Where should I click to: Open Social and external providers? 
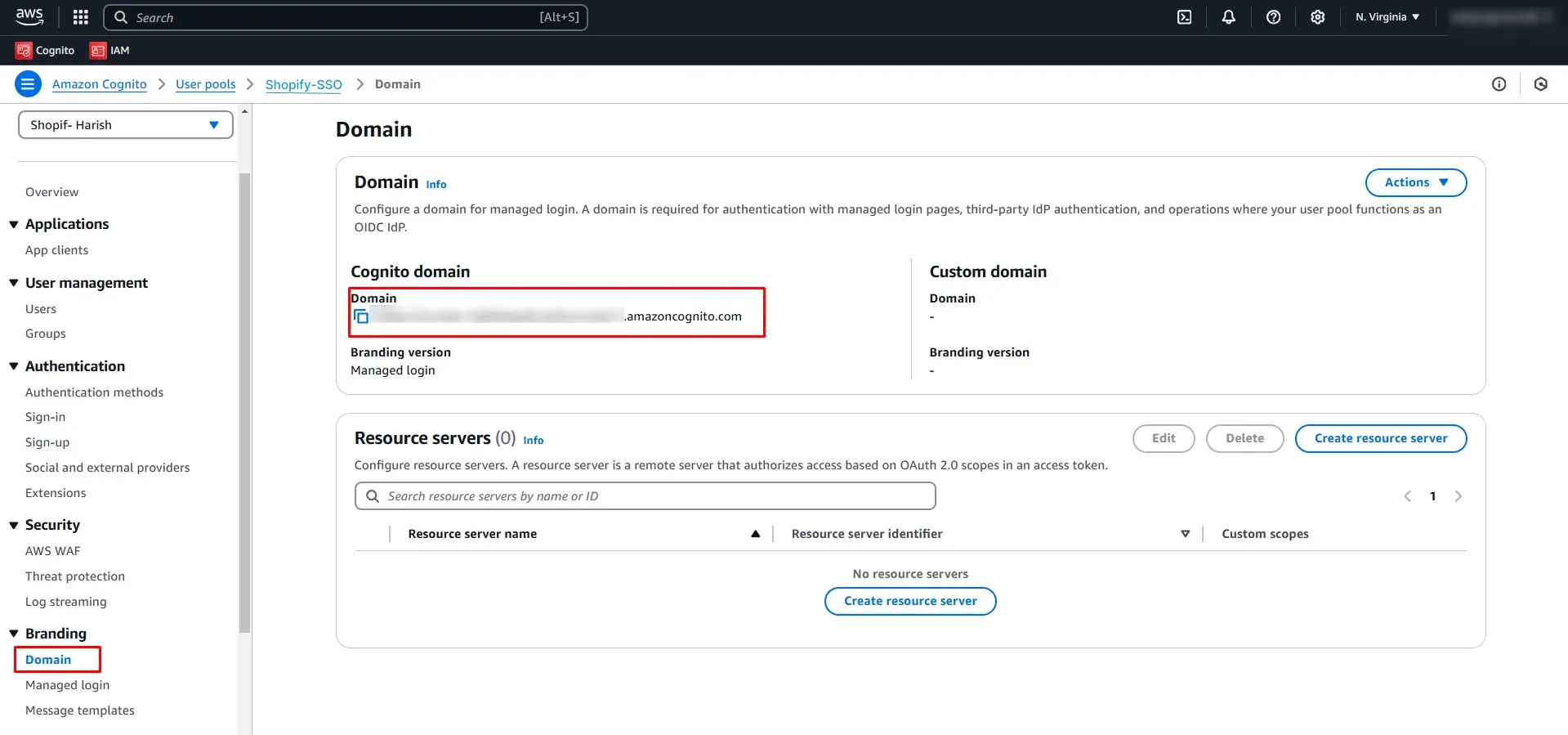click(x=108, y=468)
